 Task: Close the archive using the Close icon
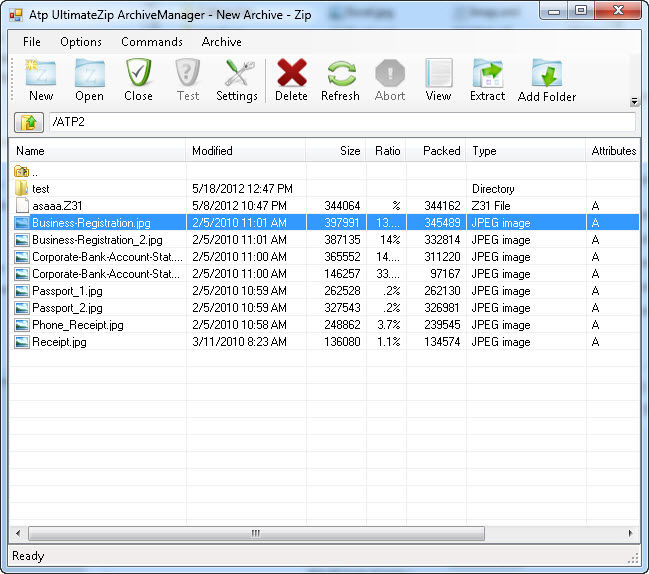point(138,72)
